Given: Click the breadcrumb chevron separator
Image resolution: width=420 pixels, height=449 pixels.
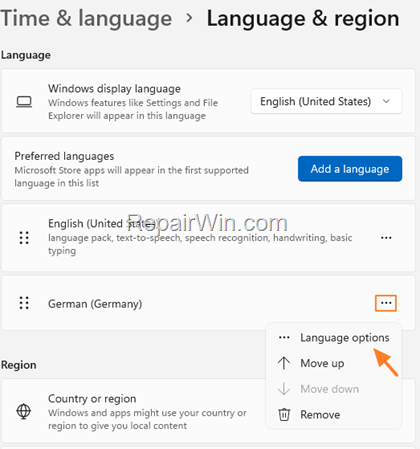Looking at the screenshot, I should click(x=189, y=18).
